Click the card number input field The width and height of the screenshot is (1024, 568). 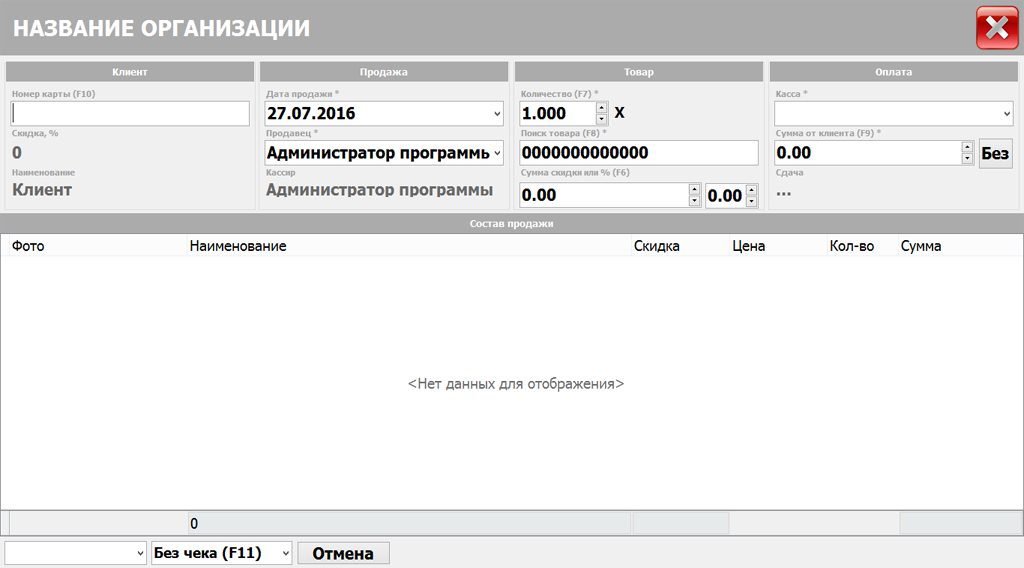click(x=130, y=114)
